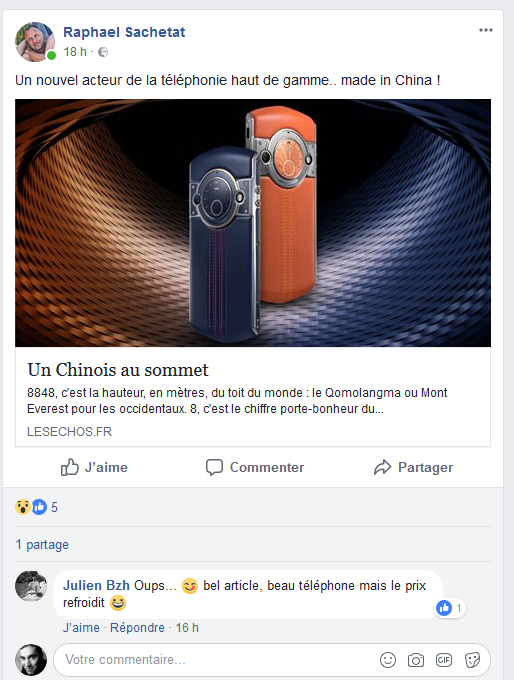Click the Commenter button
This screenshot has height=680, width=514.
point(255,467)
